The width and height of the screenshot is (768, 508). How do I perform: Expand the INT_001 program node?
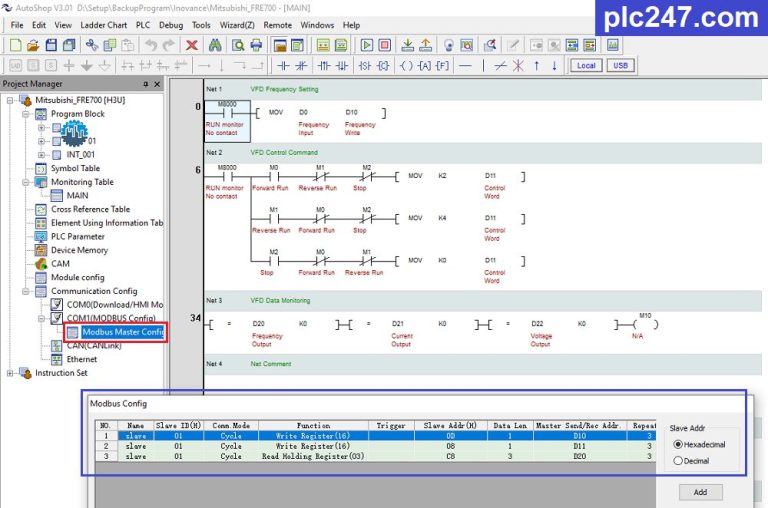[41, 155]
